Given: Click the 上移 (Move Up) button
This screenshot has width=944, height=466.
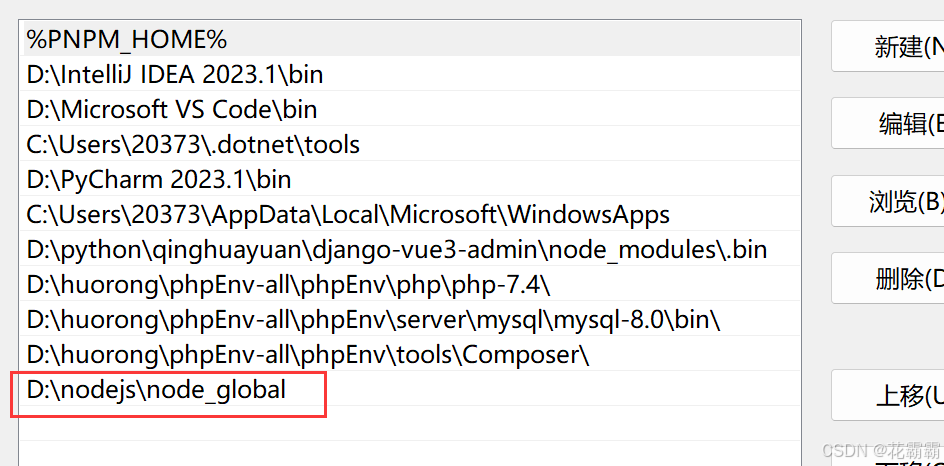Looking at the screenshot, I should click(888, 395).
